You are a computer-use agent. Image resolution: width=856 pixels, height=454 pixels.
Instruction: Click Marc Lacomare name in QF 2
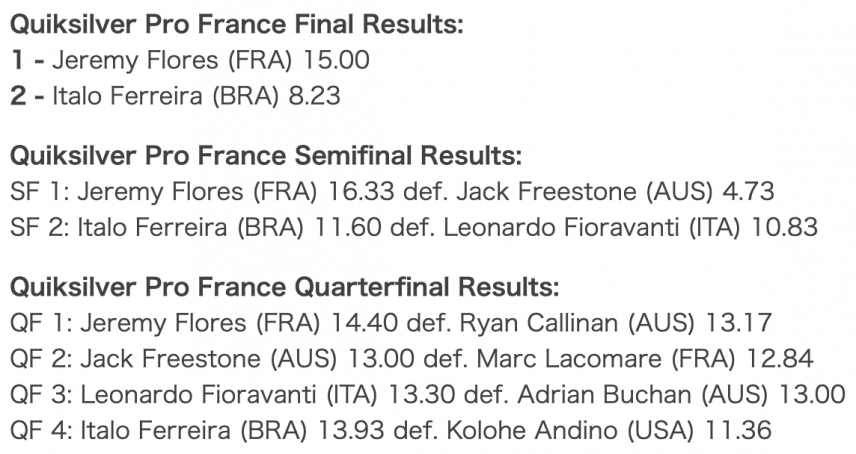point(569,359)
